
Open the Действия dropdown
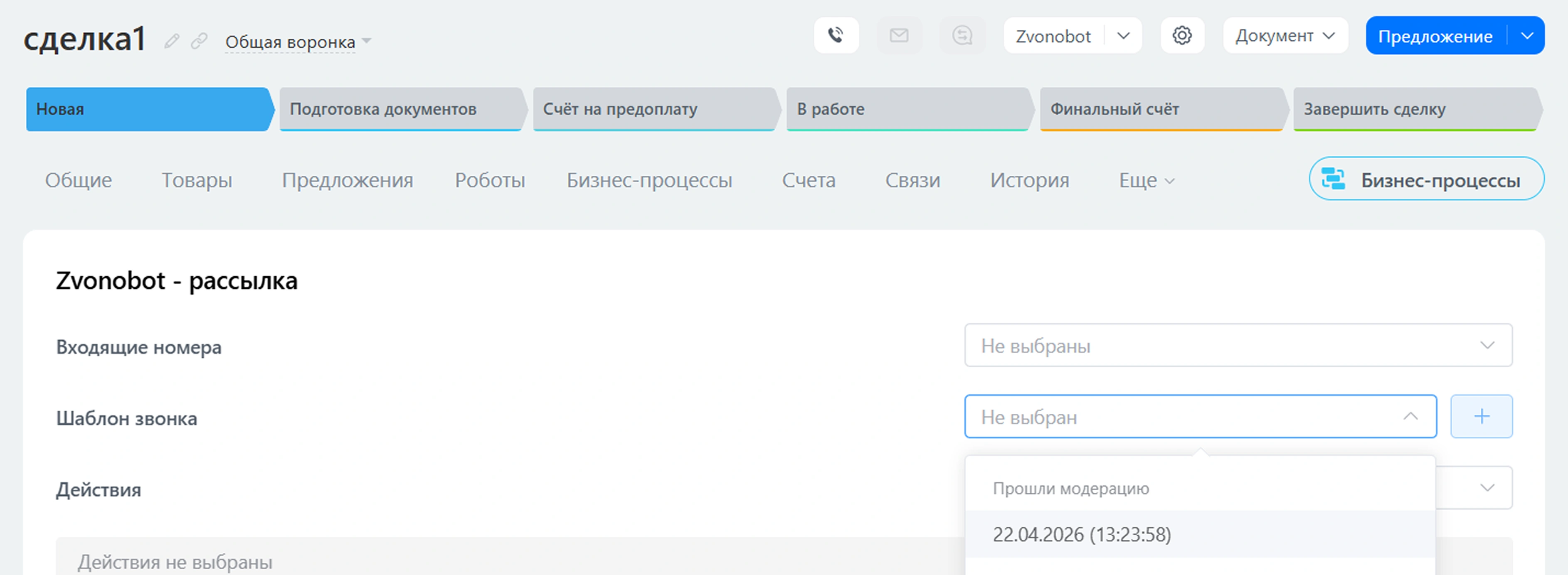1487,487
